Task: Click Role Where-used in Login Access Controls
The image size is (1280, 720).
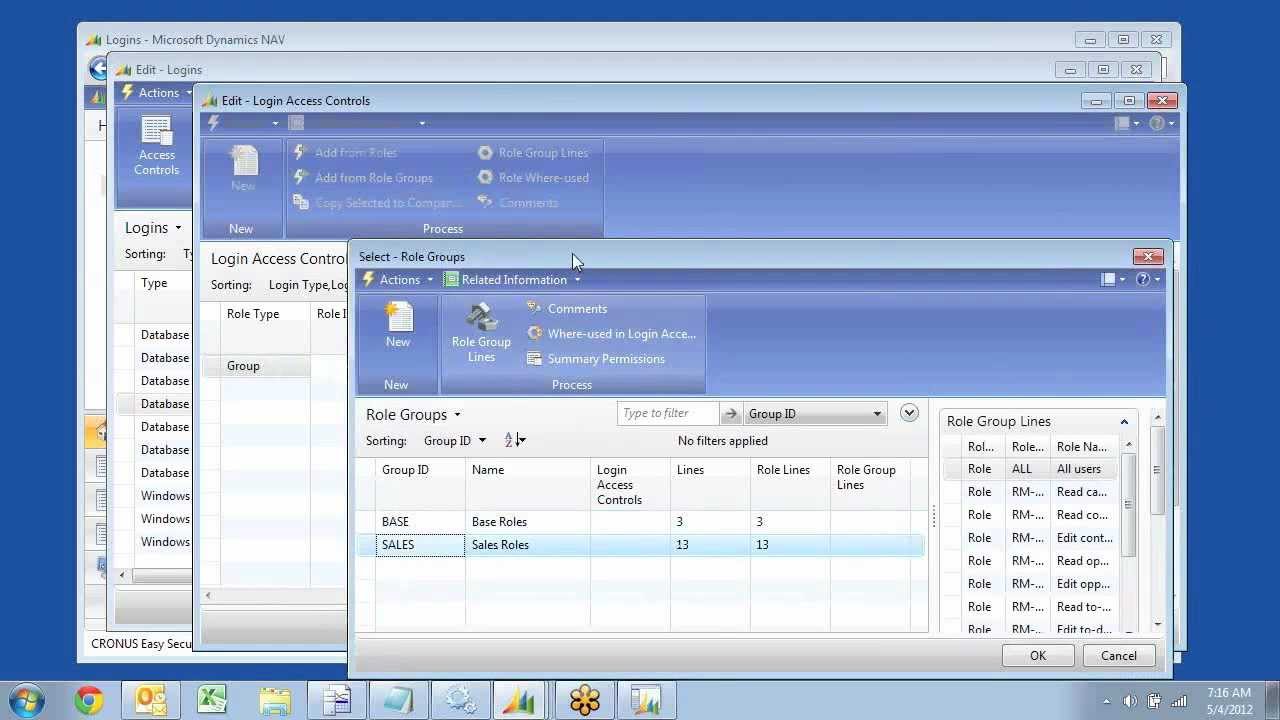Action: click(533, 178)
